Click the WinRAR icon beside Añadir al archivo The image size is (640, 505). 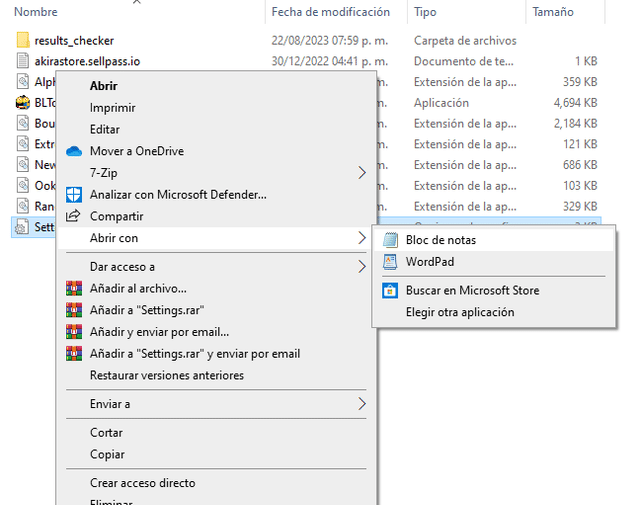74,288
